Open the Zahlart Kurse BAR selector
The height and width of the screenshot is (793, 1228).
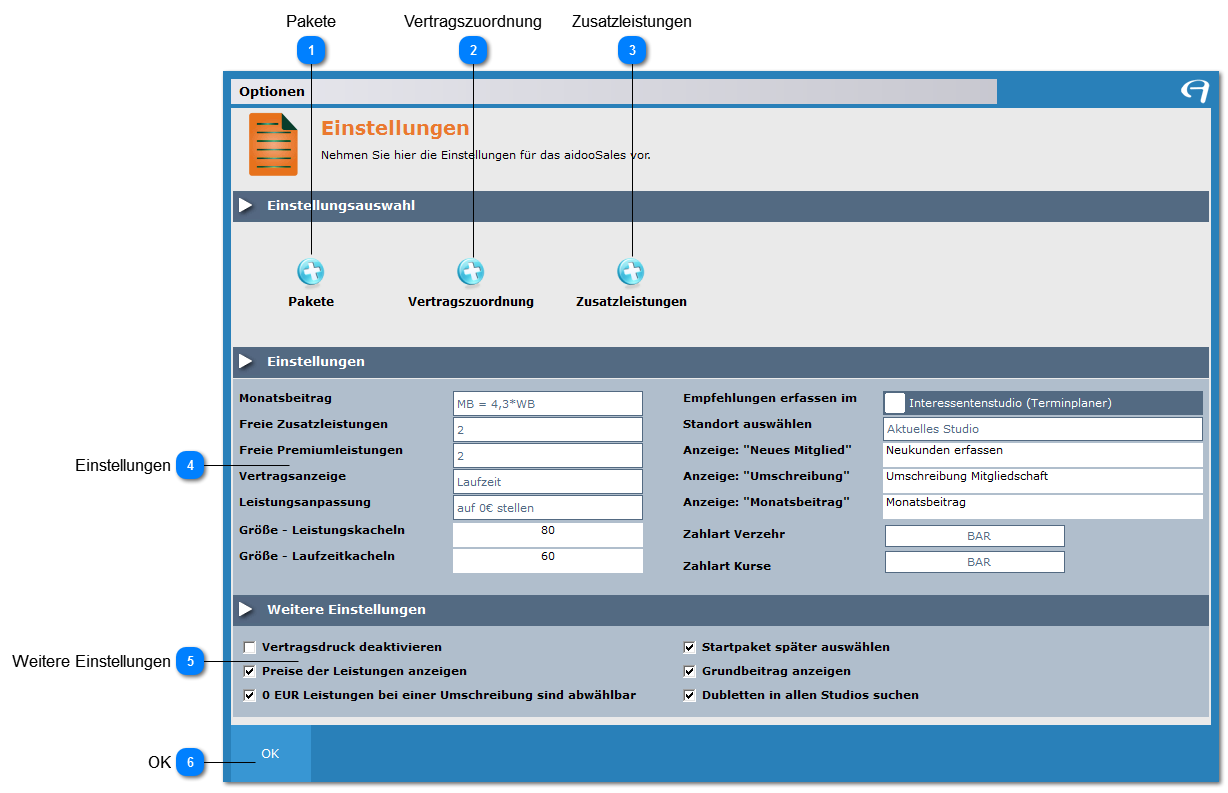pyautogui.click(x=975, y=562)
